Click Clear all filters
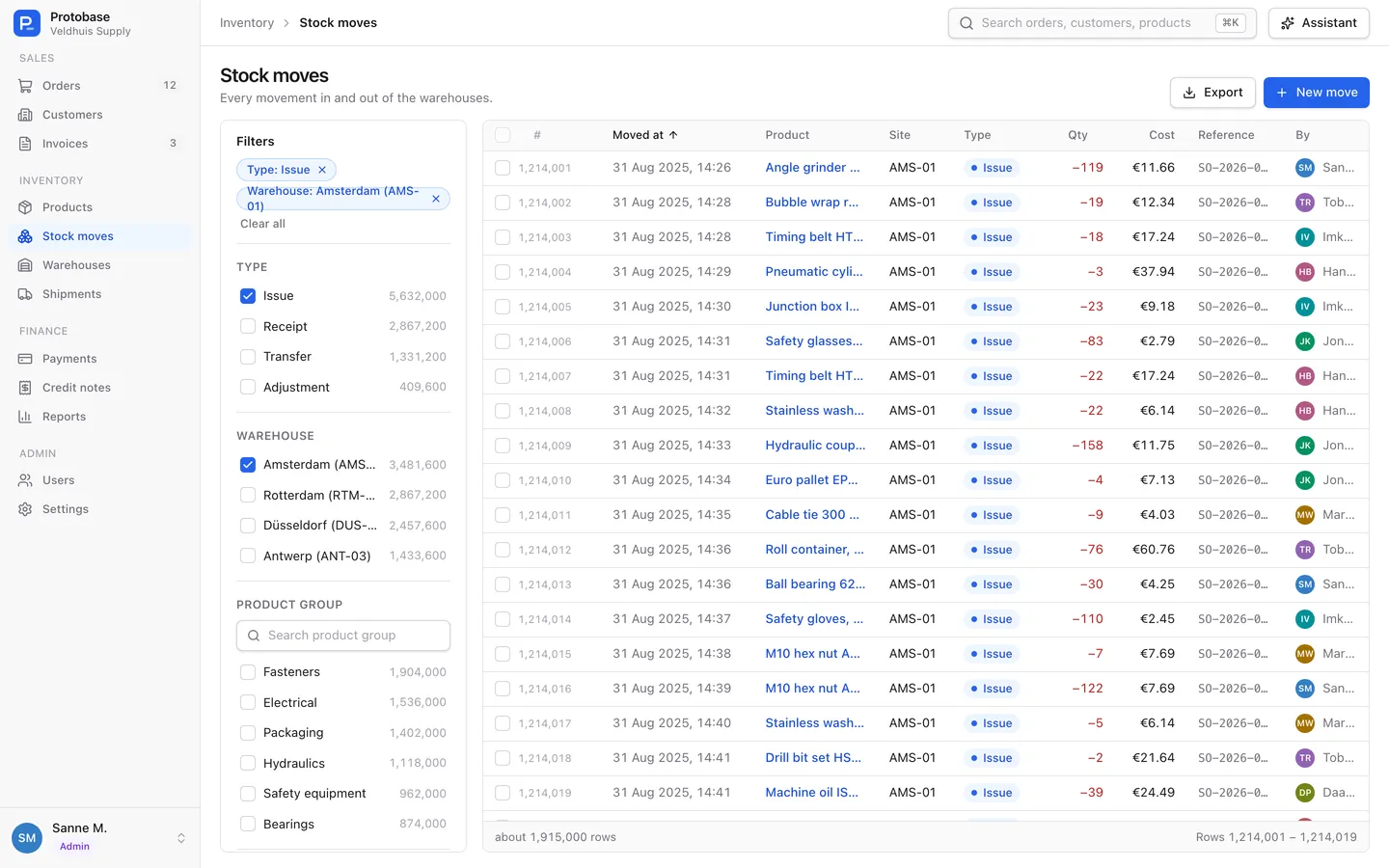1389x868 pixels. [262, 224]
